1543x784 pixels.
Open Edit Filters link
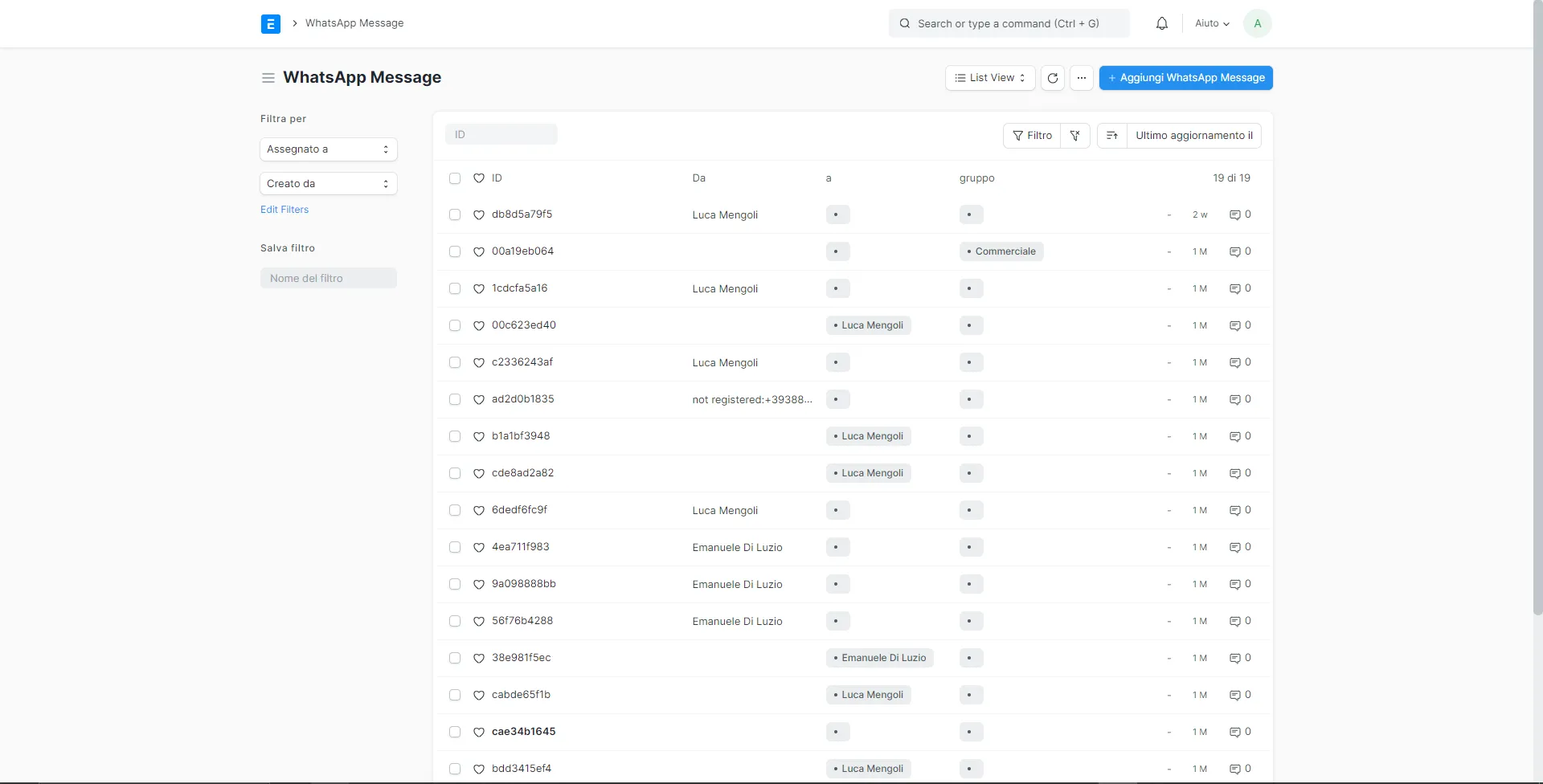[x=284, y=209]
